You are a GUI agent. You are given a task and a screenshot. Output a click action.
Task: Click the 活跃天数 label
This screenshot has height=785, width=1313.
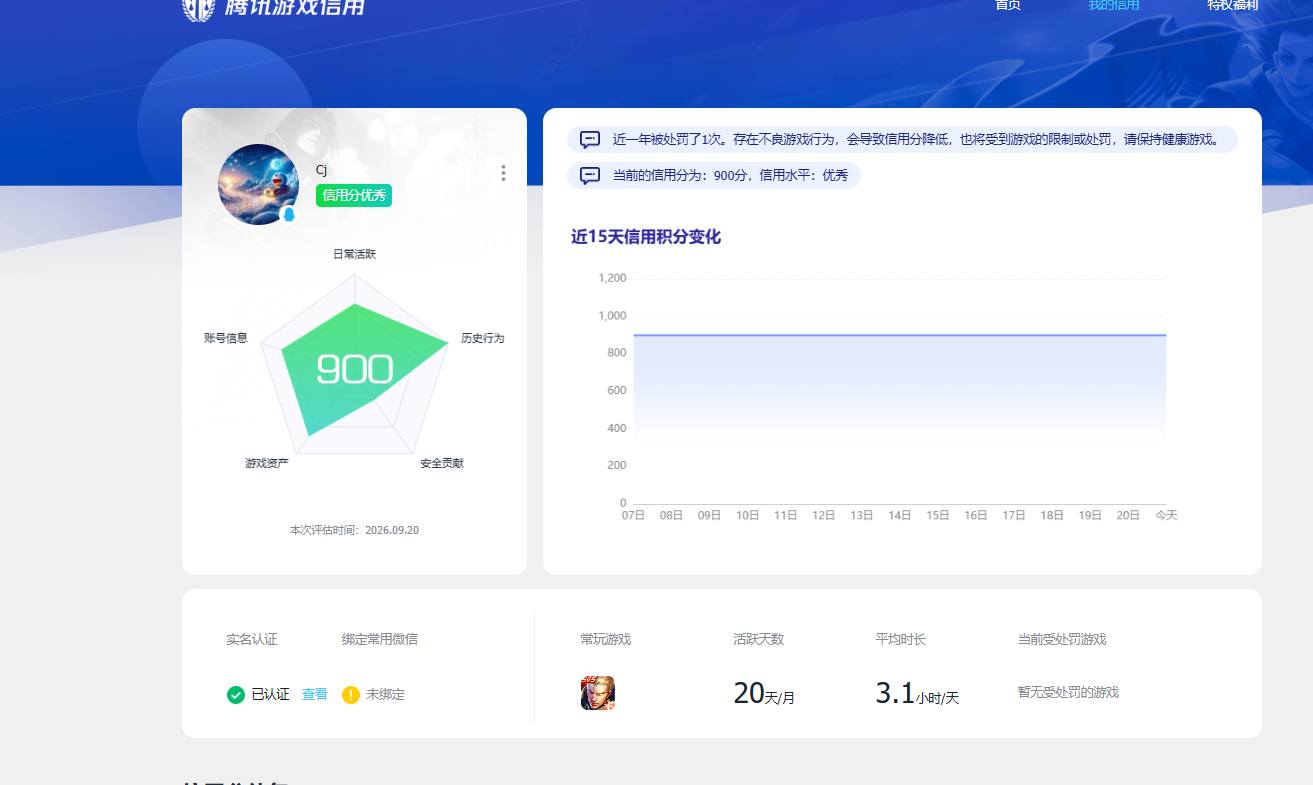pos(759,639)
